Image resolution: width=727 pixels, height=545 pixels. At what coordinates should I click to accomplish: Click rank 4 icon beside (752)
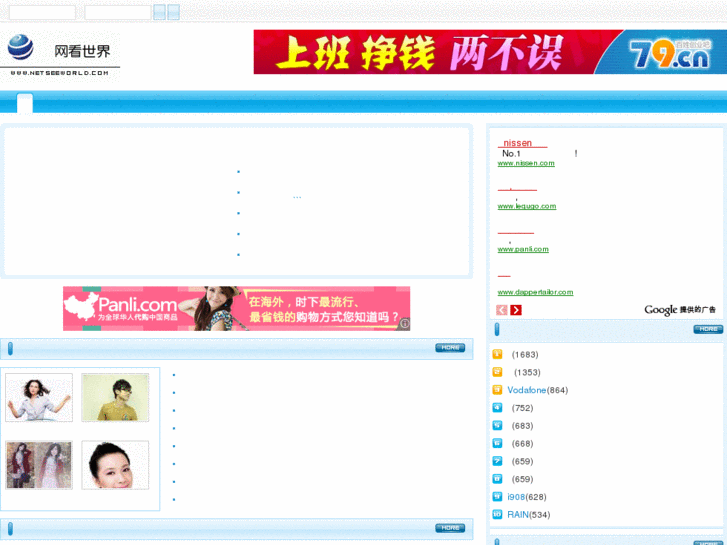[497, 408]
